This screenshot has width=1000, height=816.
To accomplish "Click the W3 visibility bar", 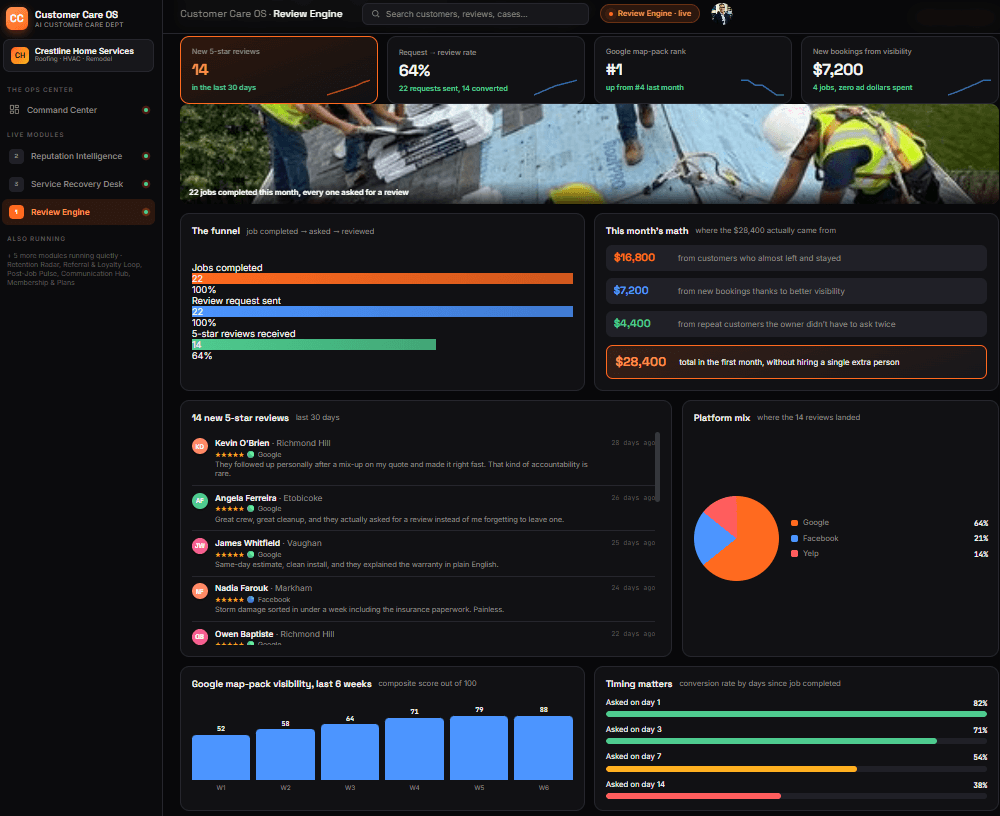I will [349, 752].
